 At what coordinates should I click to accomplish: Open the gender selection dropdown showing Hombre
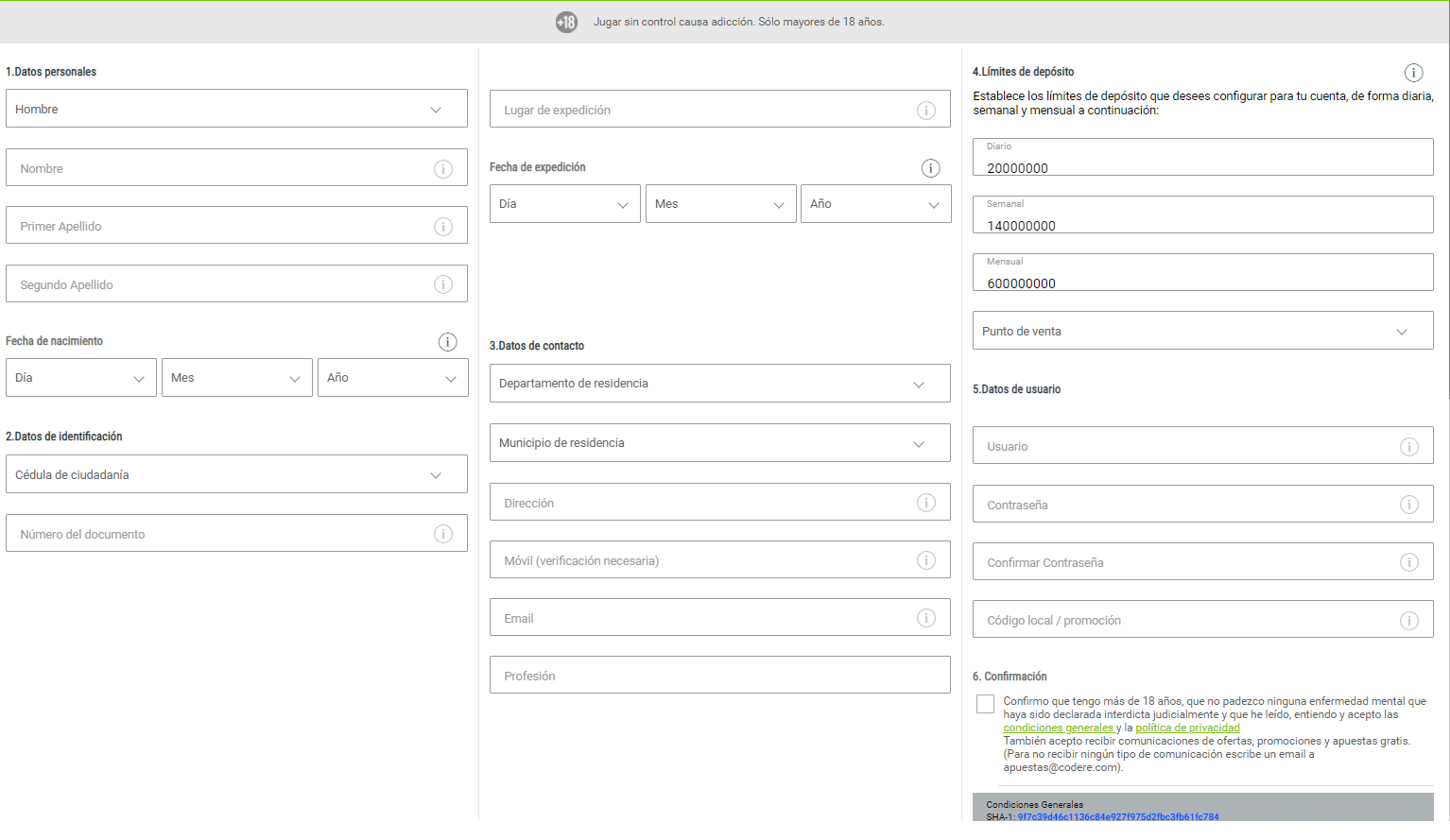pyautogui.click(x=236, y=108)
